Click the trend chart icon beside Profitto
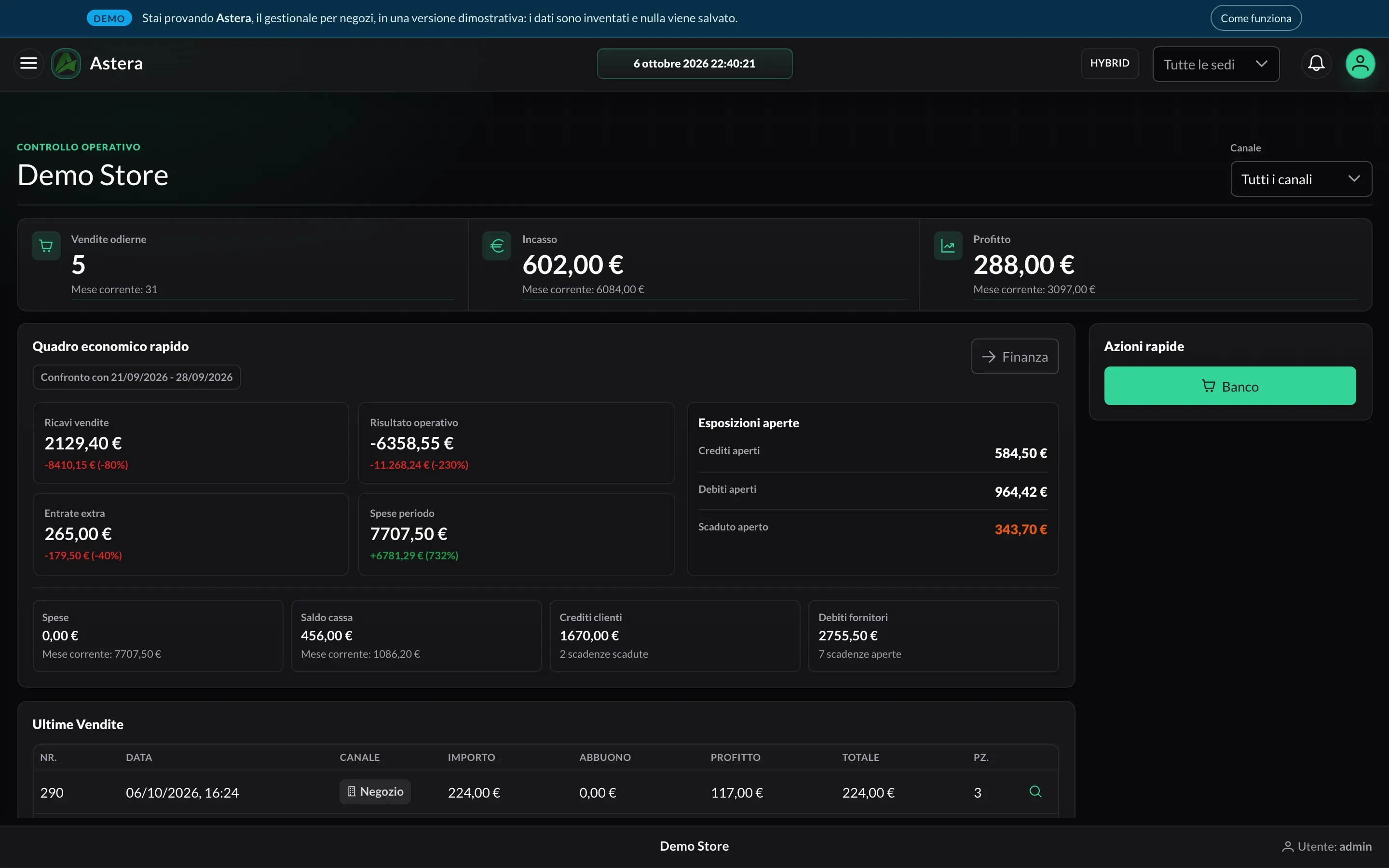Image resolution: width=1389 pixels, height=868 pixels. 948,246
